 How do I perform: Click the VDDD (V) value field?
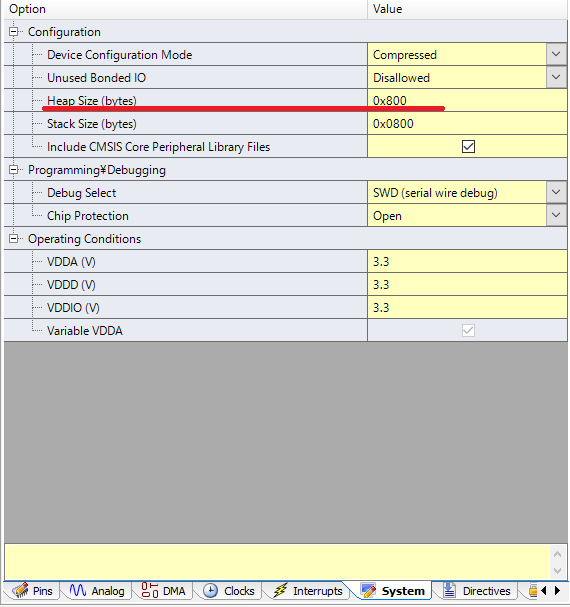click(x=467, y=285)
